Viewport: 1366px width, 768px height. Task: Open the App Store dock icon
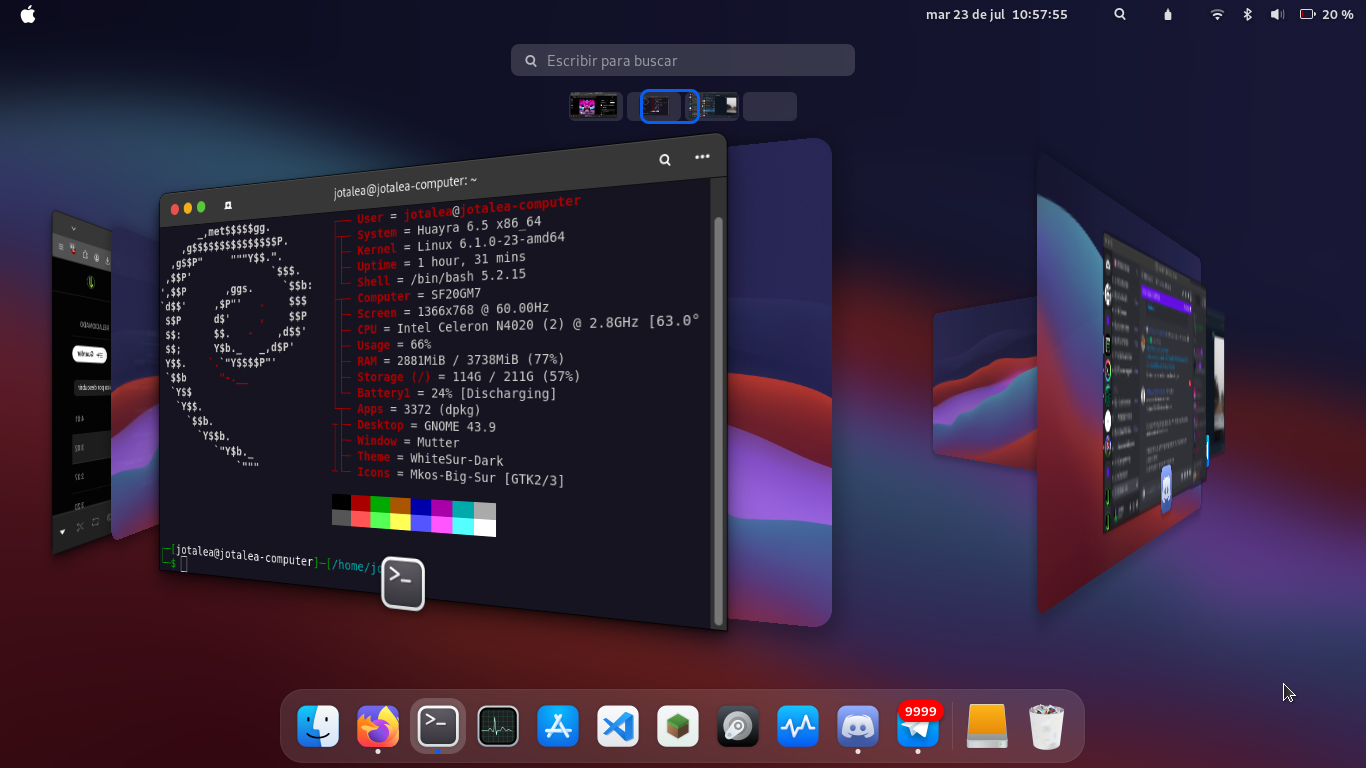[558, 726]
